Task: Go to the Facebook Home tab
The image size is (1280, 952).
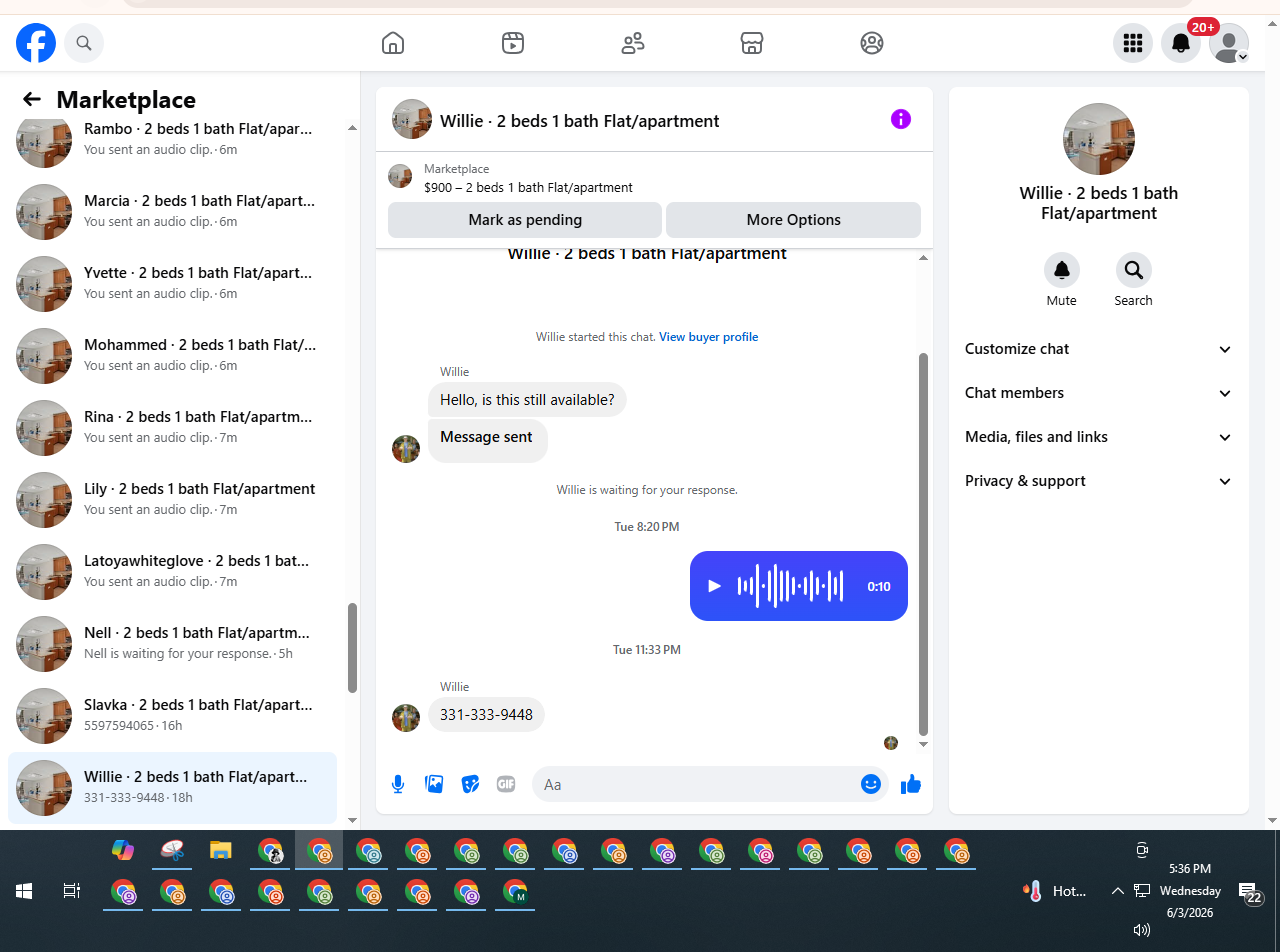Action: coord(393,43)
